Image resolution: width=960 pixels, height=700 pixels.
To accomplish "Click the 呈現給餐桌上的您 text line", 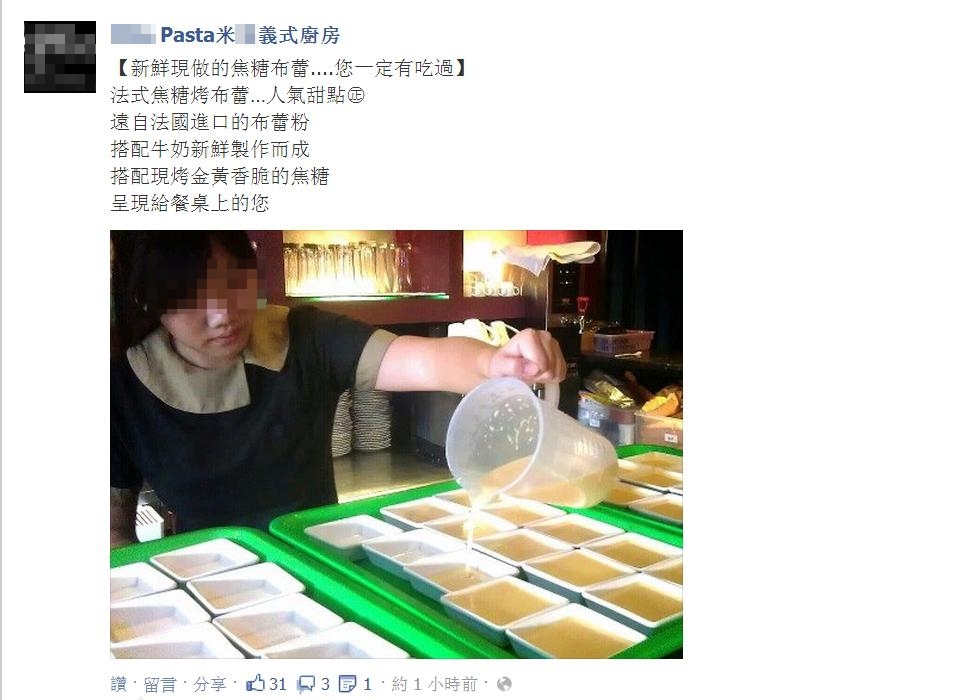I will (x=190, y=203).
